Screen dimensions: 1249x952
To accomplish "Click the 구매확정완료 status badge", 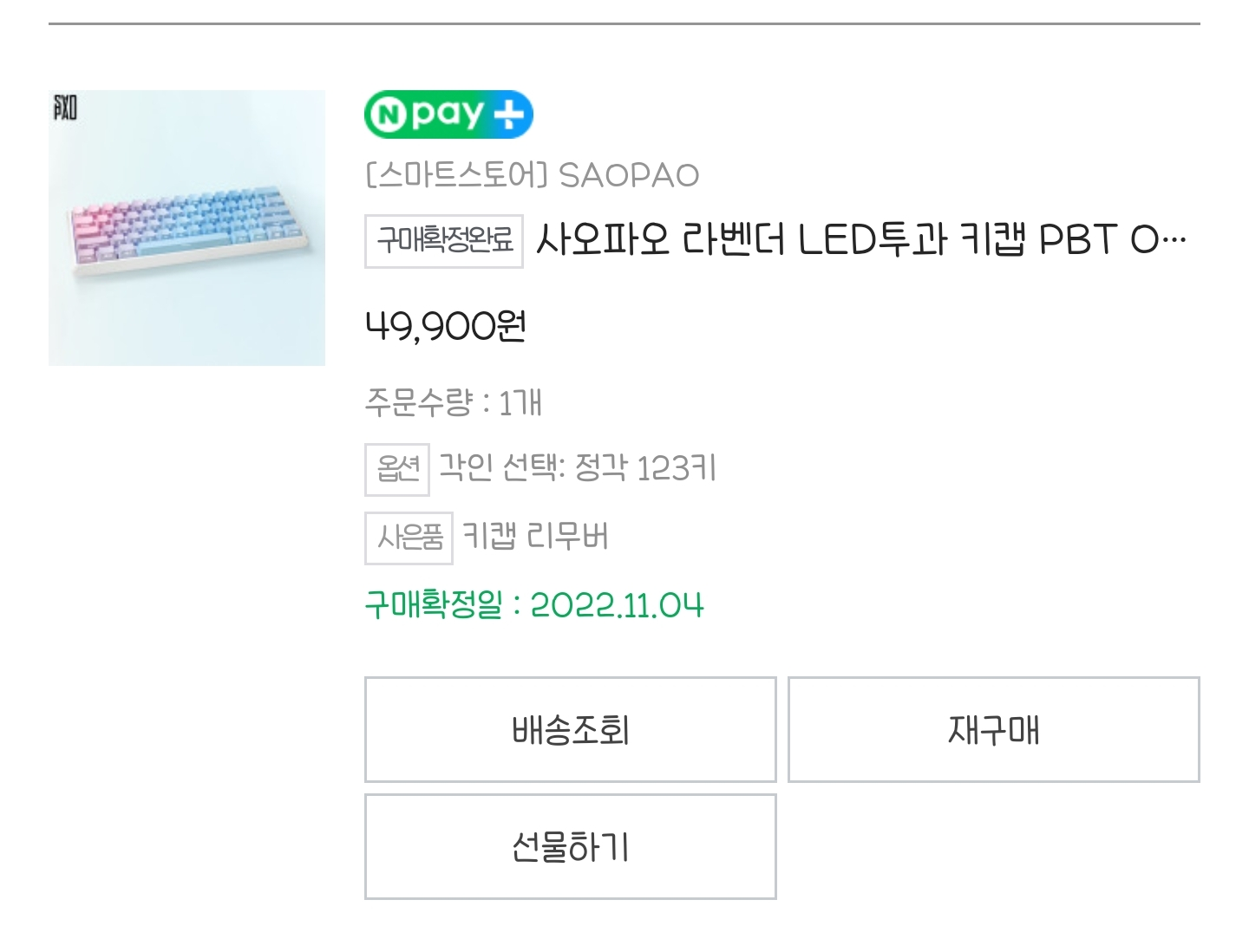I will click(443, 240).
